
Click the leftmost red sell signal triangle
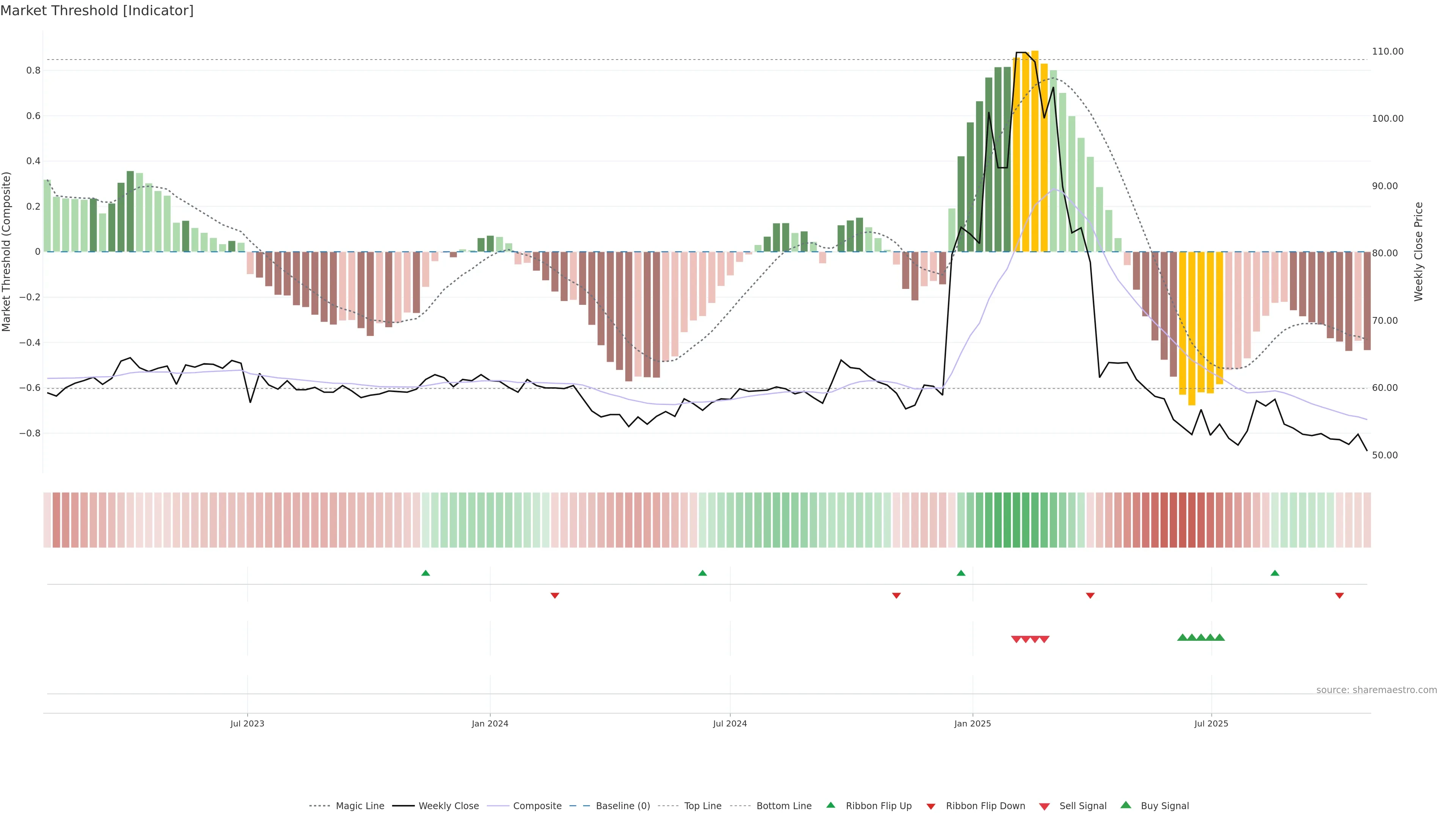coord(1016,639)
